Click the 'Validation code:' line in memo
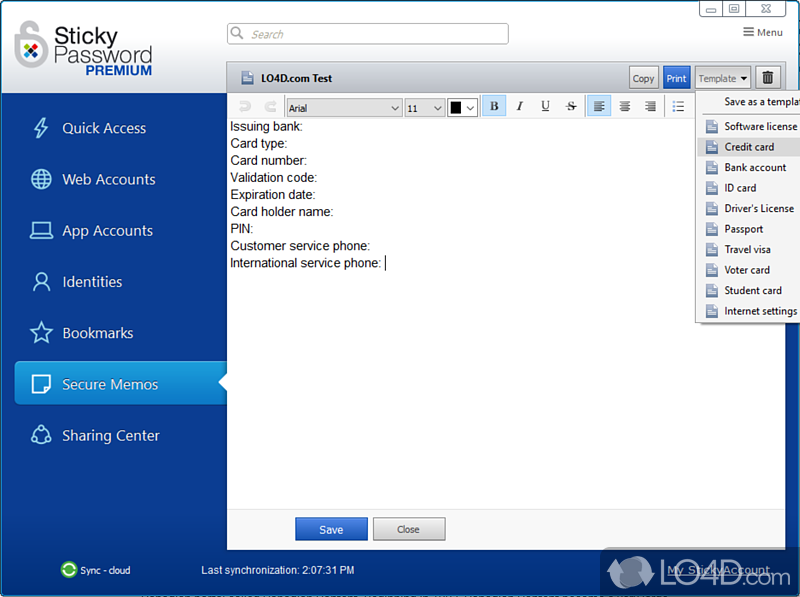Image resolution: width=800 pixels, height=597 pixels. pos(273,178)
